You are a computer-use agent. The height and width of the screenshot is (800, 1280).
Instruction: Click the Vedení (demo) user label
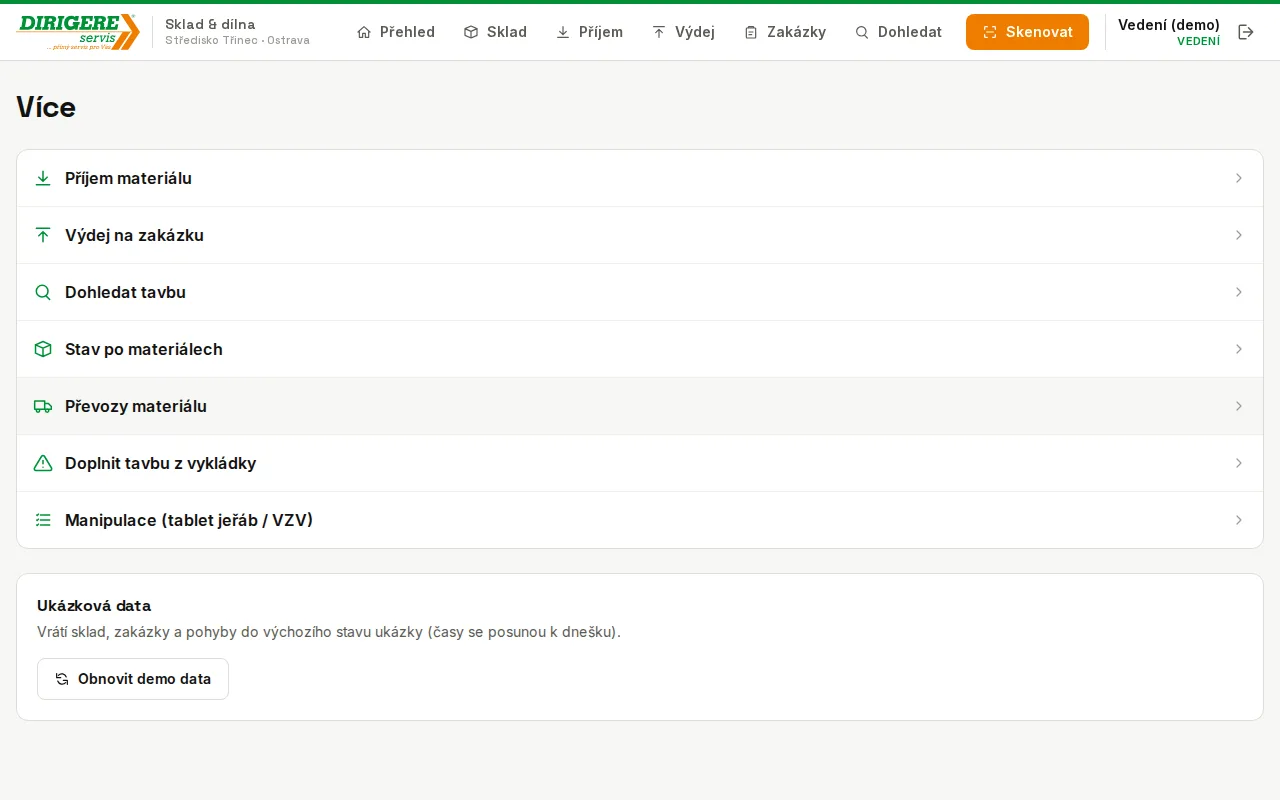tap(1169, 25)
